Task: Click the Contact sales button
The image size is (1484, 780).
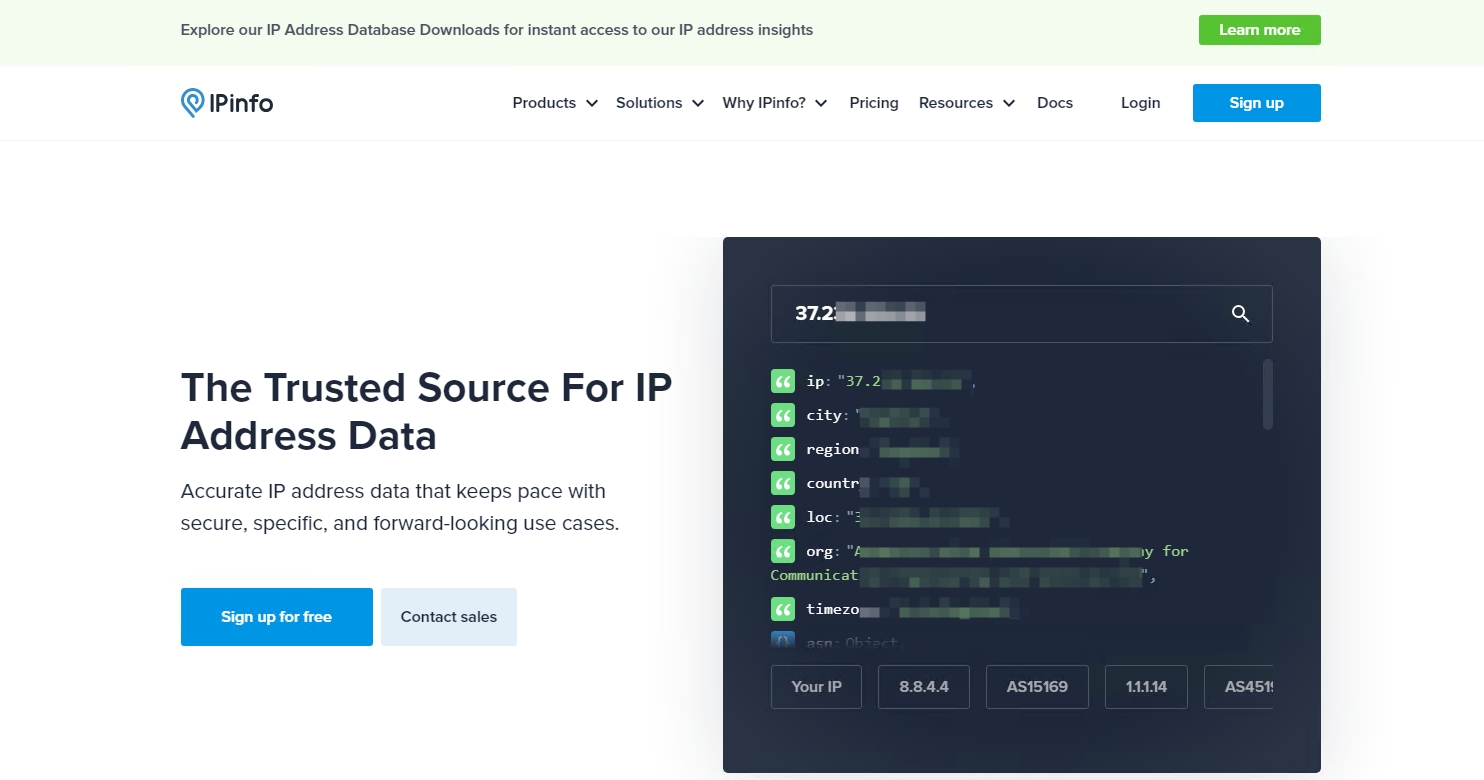Action: [448, 617]
